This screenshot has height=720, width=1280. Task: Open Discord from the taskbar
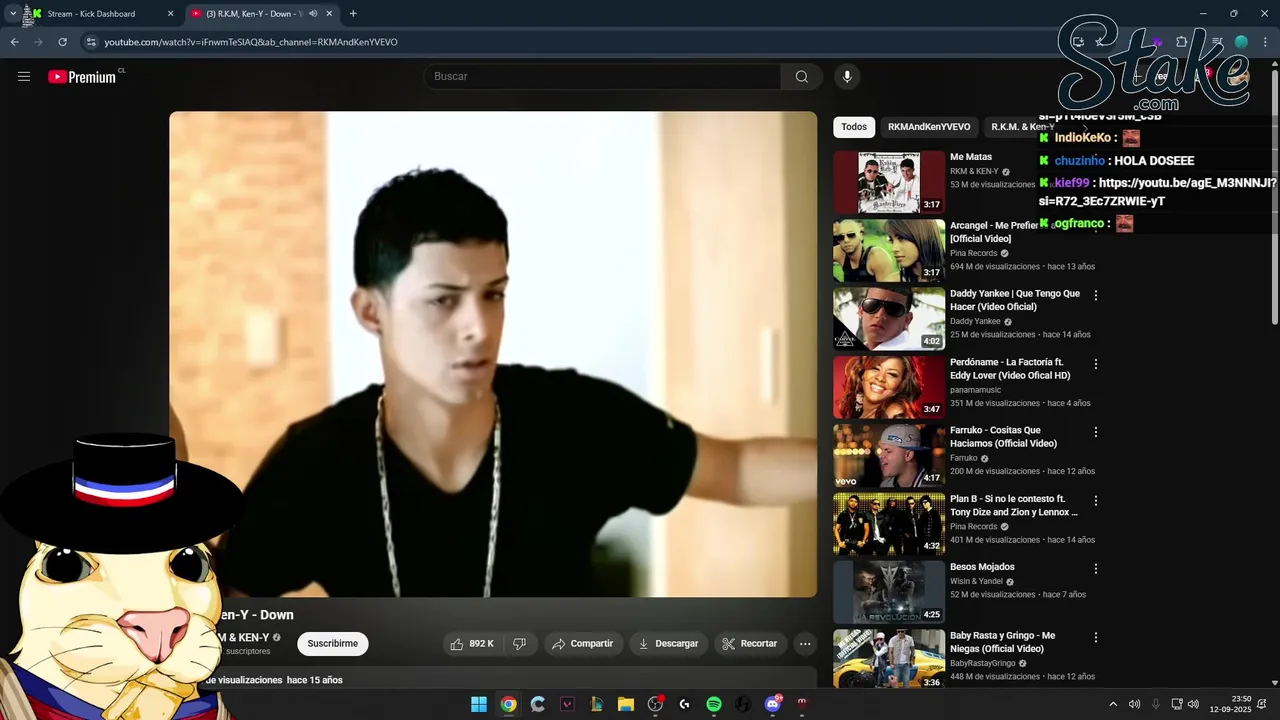772,704
